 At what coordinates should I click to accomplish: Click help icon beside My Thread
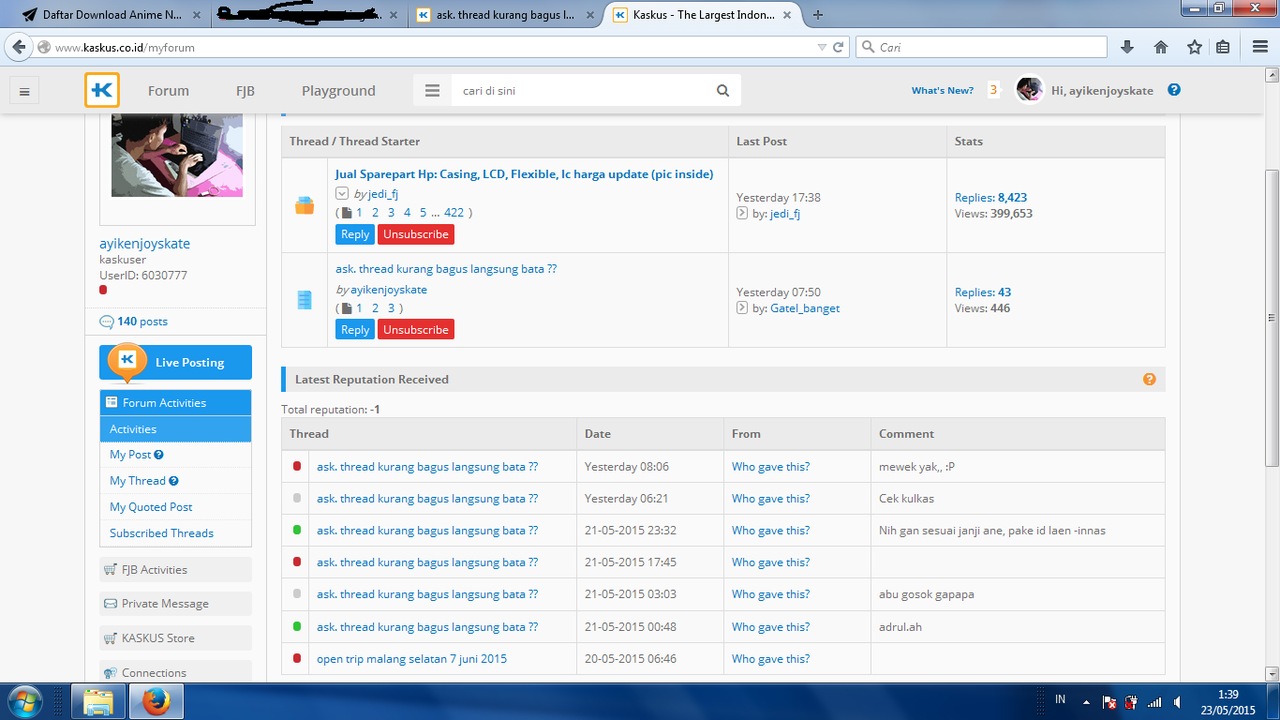(x=173, y=481)
